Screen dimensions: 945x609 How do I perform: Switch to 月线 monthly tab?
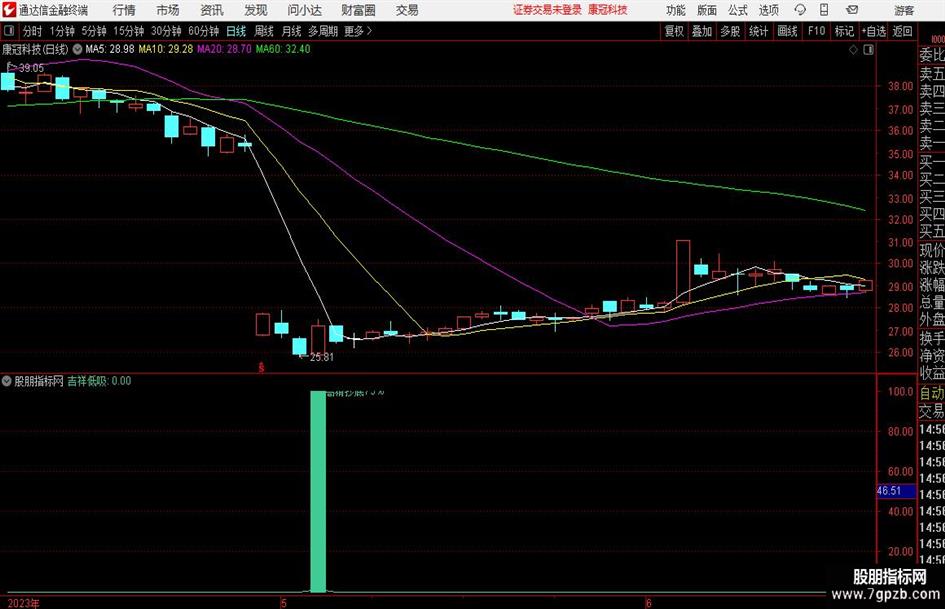tap(292, 31)
